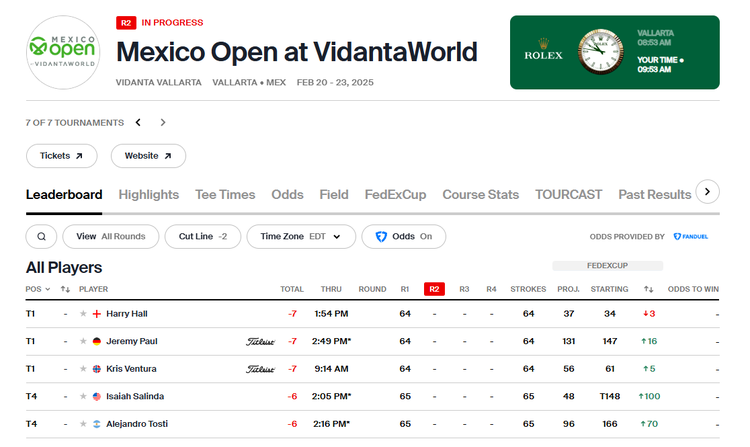This screenshot has width=750, height=447.
Task: Sort by the POS column header
Action: [x=37, y=289]
